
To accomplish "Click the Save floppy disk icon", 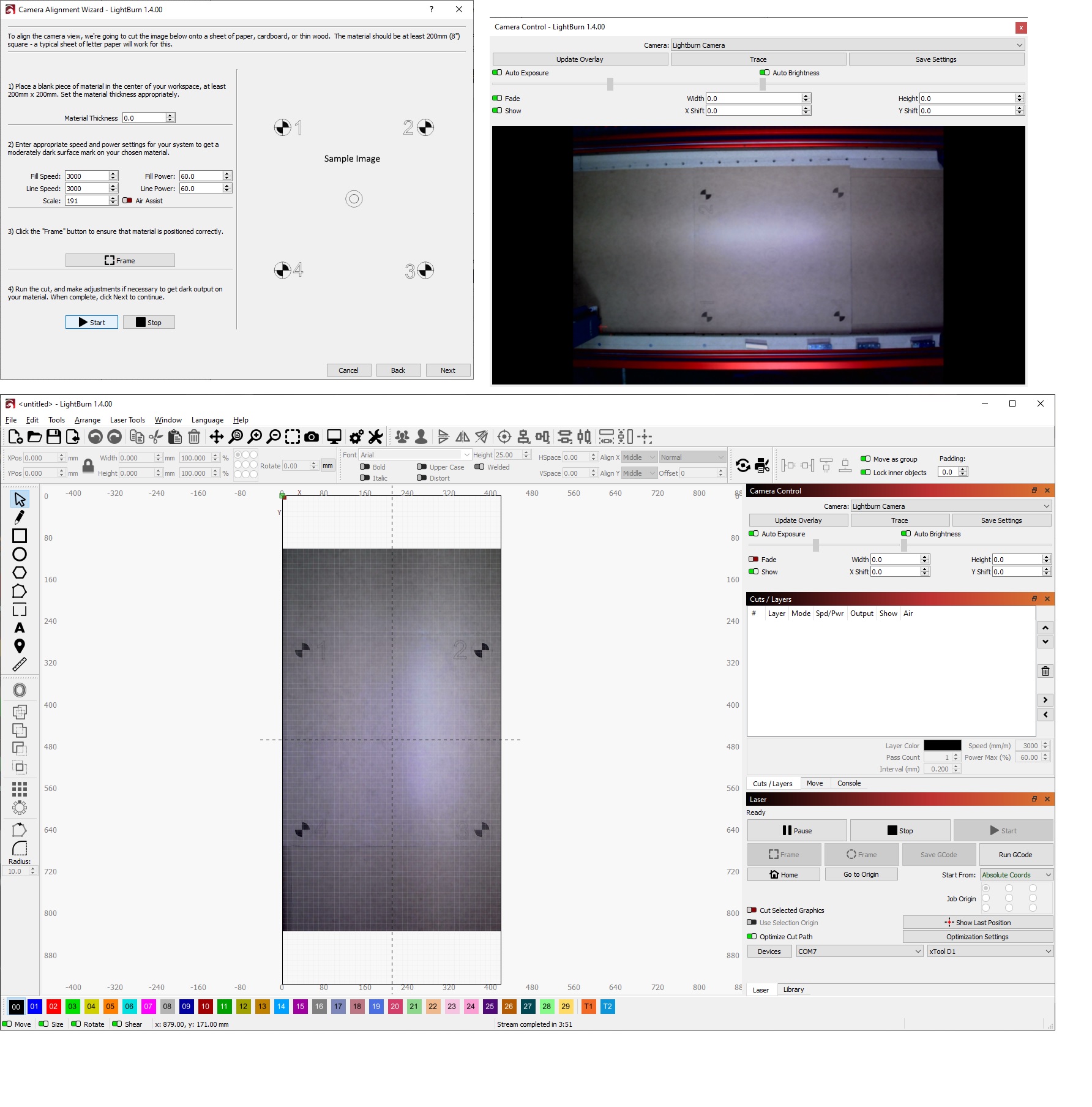I will tap(54, 437).
